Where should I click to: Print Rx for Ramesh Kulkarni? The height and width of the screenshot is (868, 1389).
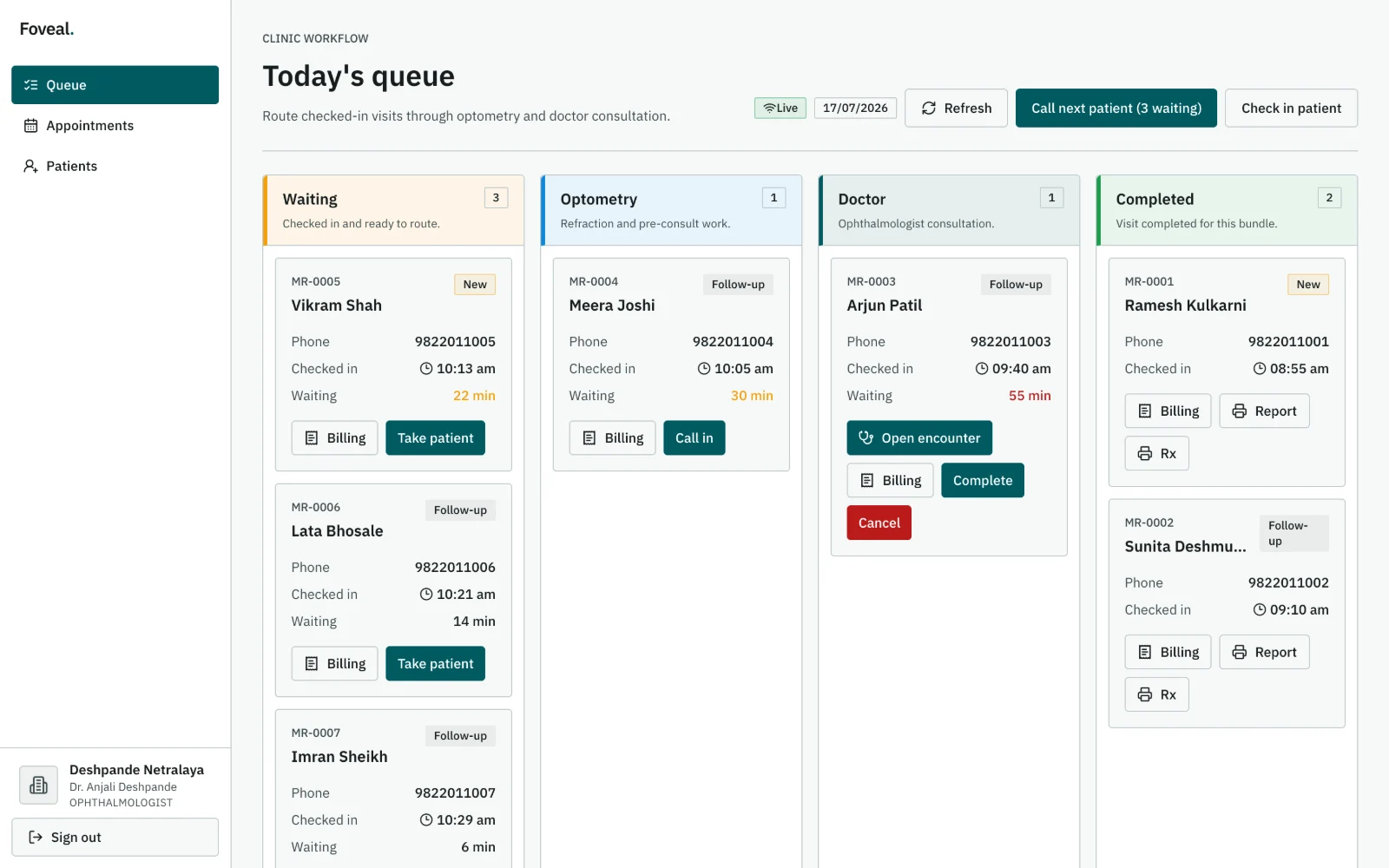click(1156, 454)
